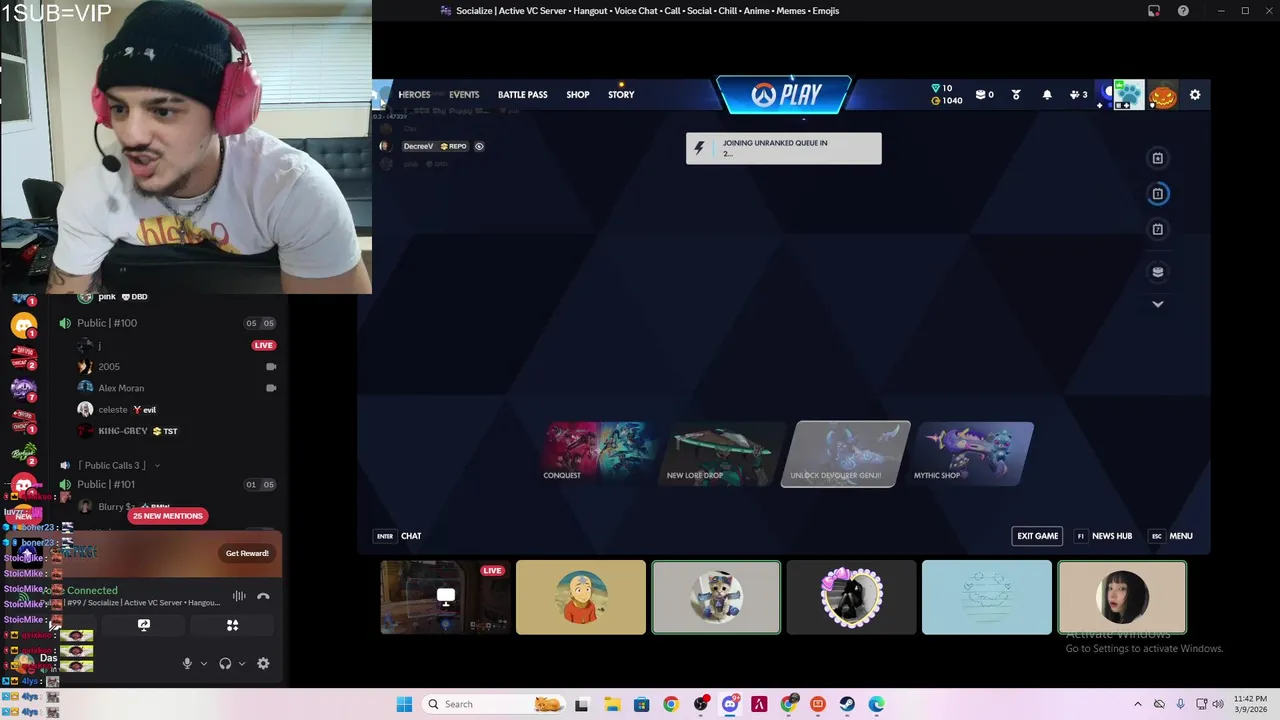This screenshot has height=720, width=1280.
Task: Open the Shop menu
Action: point(578,95)
